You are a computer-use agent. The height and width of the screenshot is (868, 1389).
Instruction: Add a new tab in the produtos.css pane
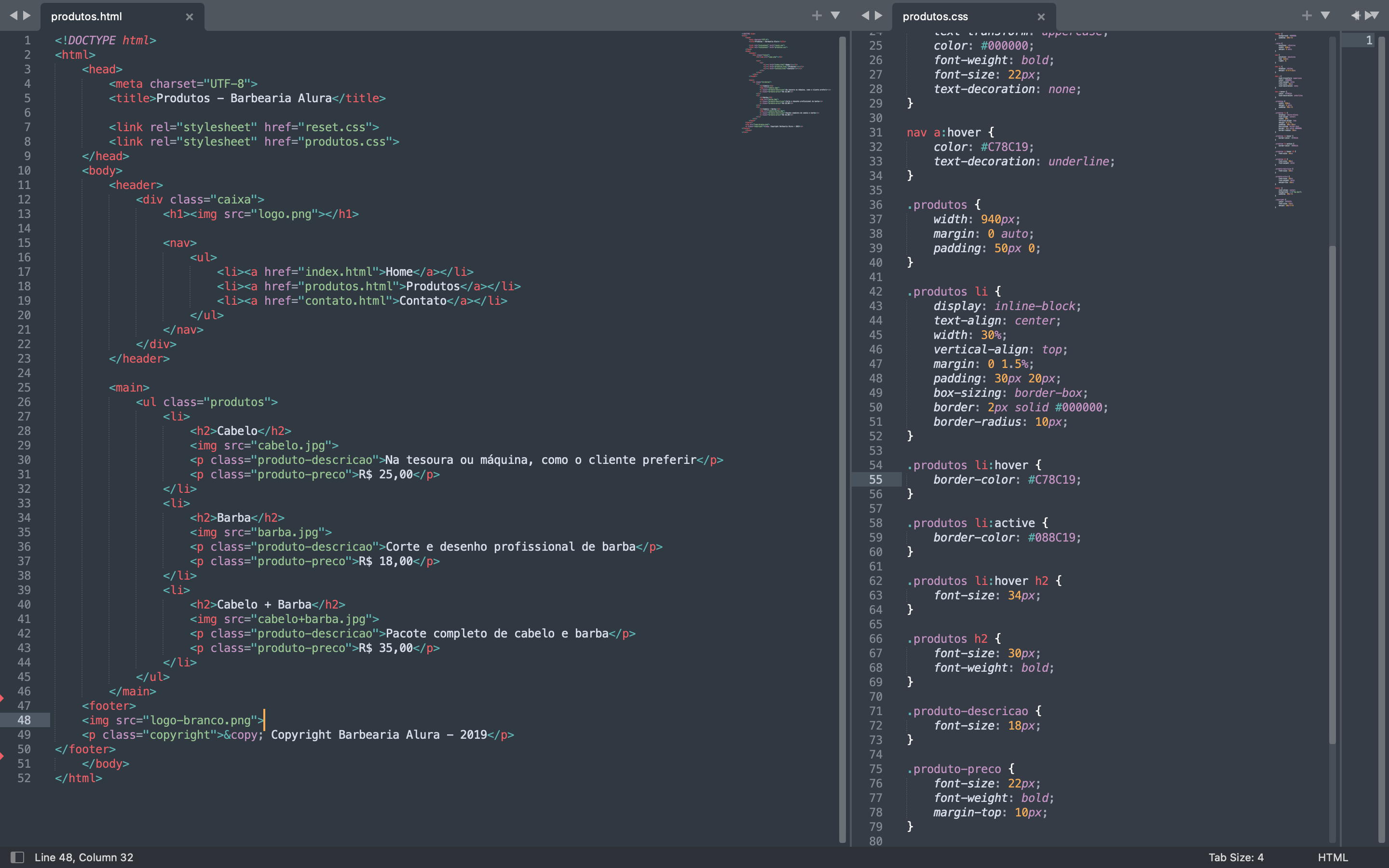pyautogui.click(x=1307, y=15)
